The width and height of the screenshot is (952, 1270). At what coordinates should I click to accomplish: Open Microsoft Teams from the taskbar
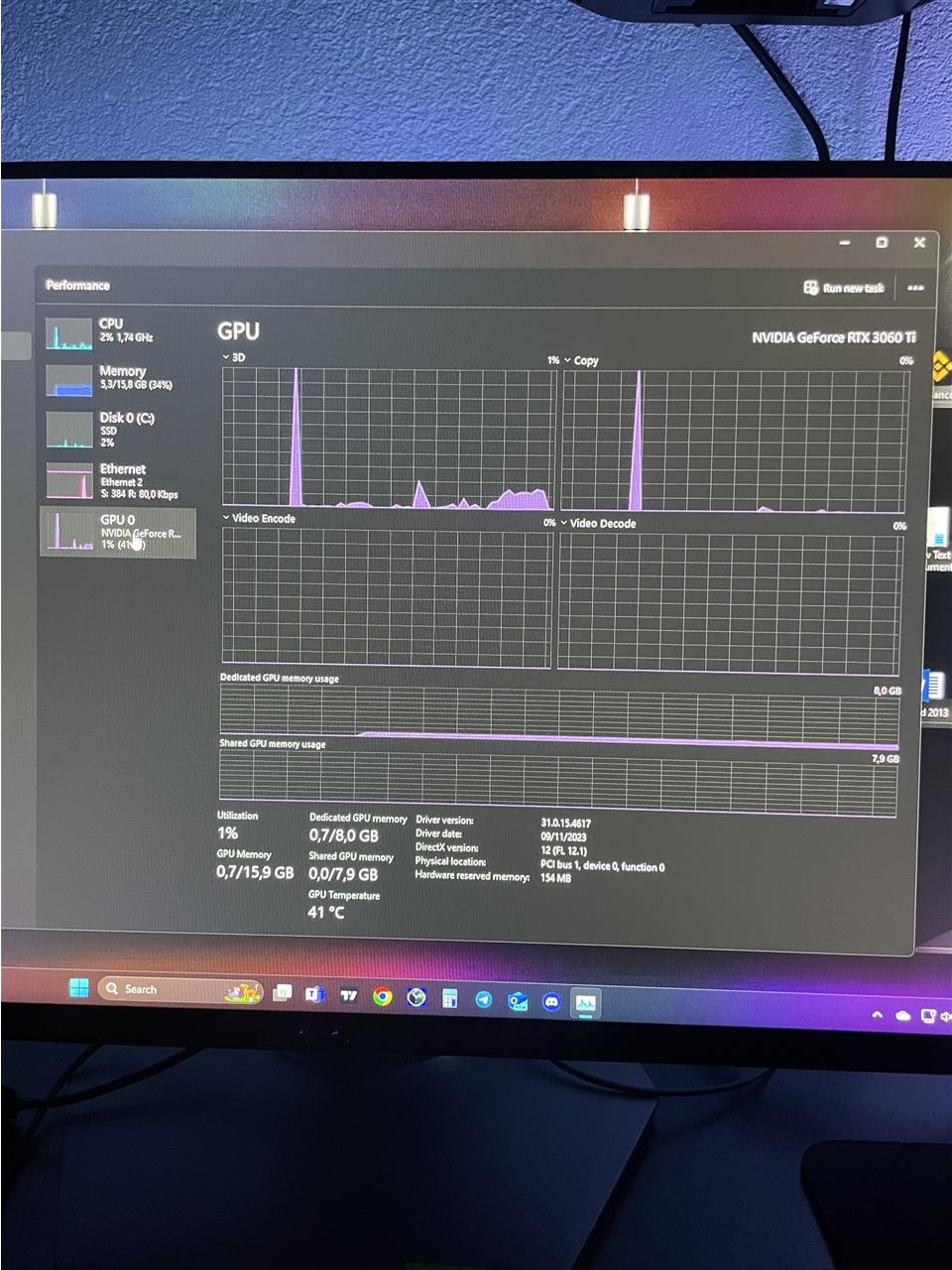coord(315,993)
